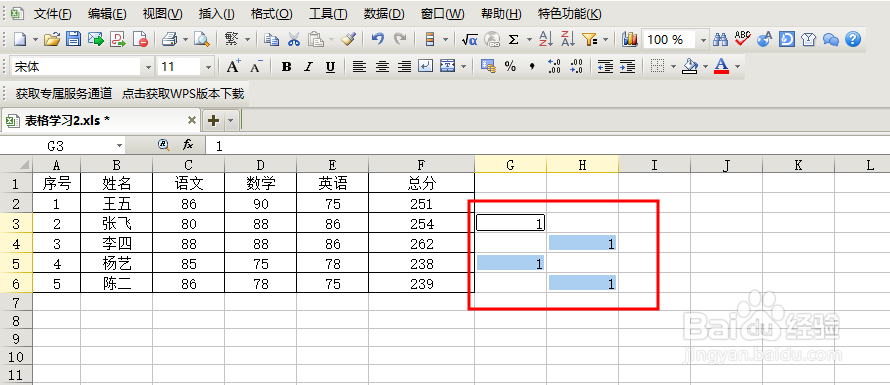Click the shirt skin icon
This screenshot has height=385, width=890.
(809, 39)
